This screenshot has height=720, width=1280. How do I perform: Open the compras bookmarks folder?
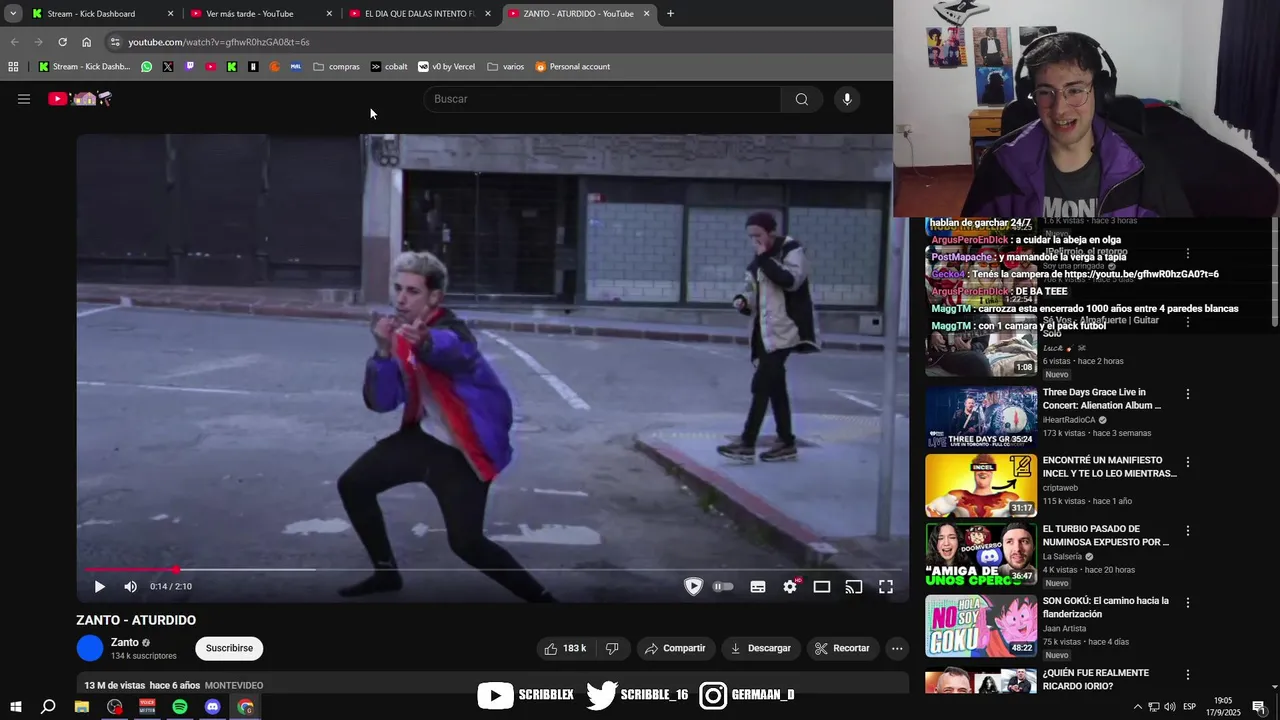tap(336, 67)
